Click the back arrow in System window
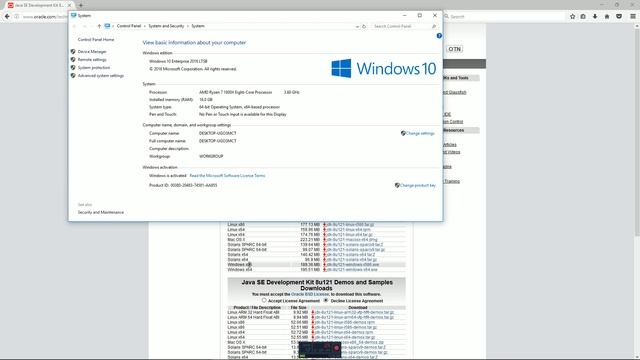 [x=75, y=26]
